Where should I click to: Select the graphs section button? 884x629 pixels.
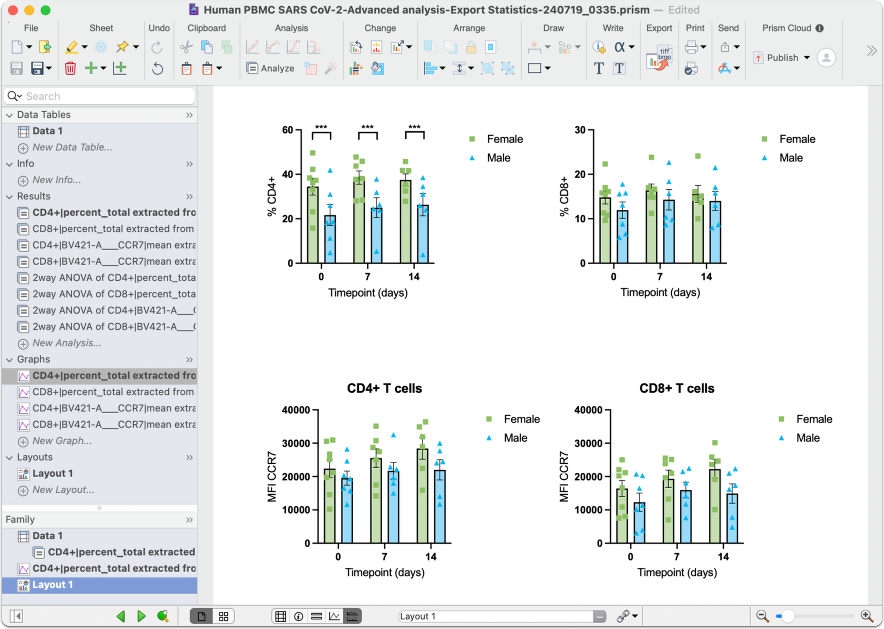(334, 616)
